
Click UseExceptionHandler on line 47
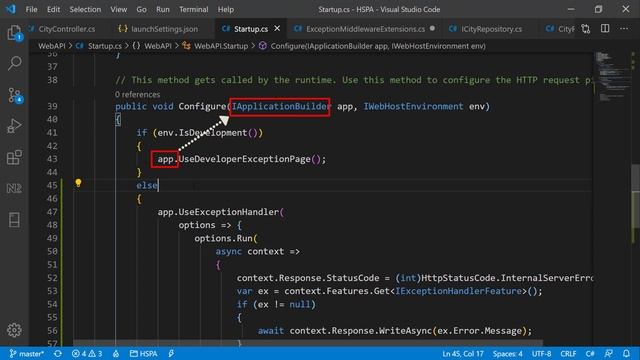229,212
